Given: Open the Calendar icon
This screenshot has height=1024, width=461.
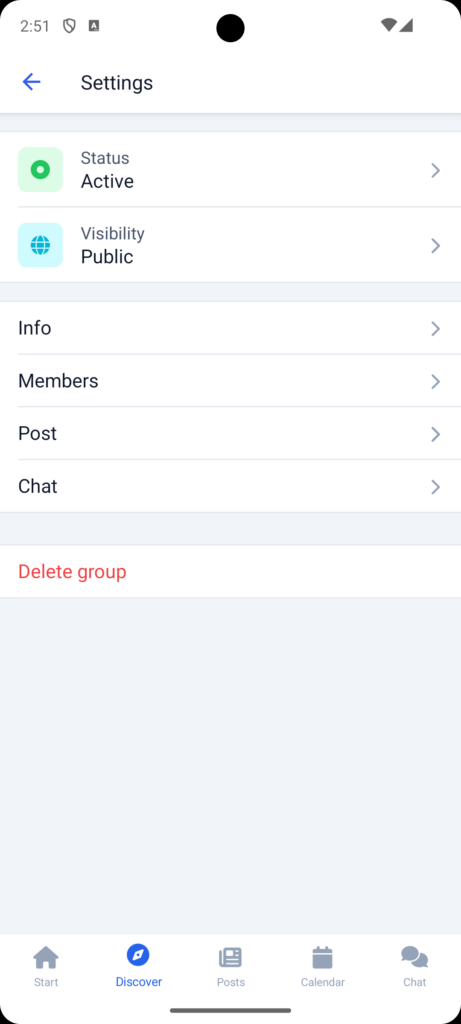Looking at the screenshot, I should click(x=323, y=957).
